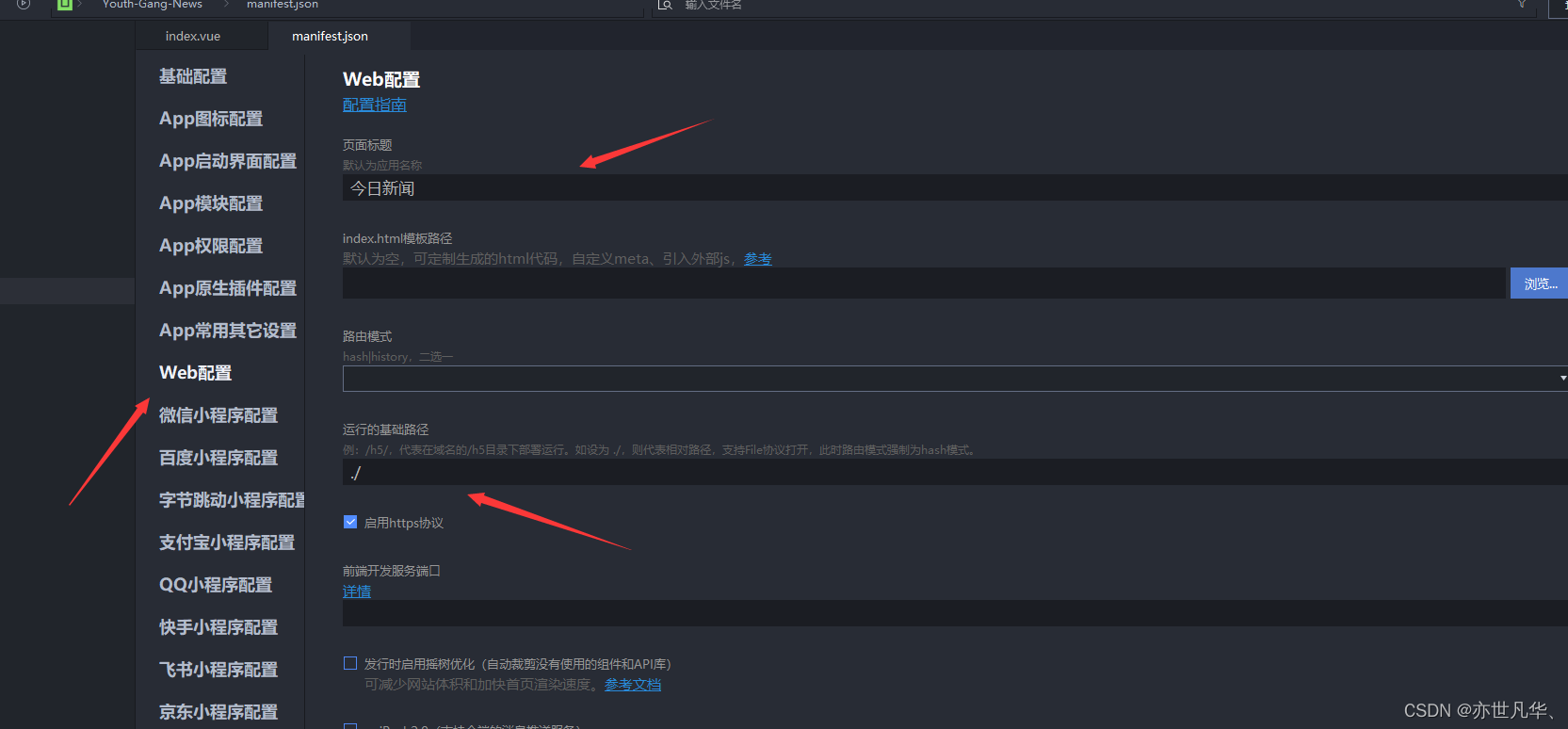Check the 发行时启用摇树优化 checkbox
This screenshot has height=729, width=1568.
tap(350, 663)
